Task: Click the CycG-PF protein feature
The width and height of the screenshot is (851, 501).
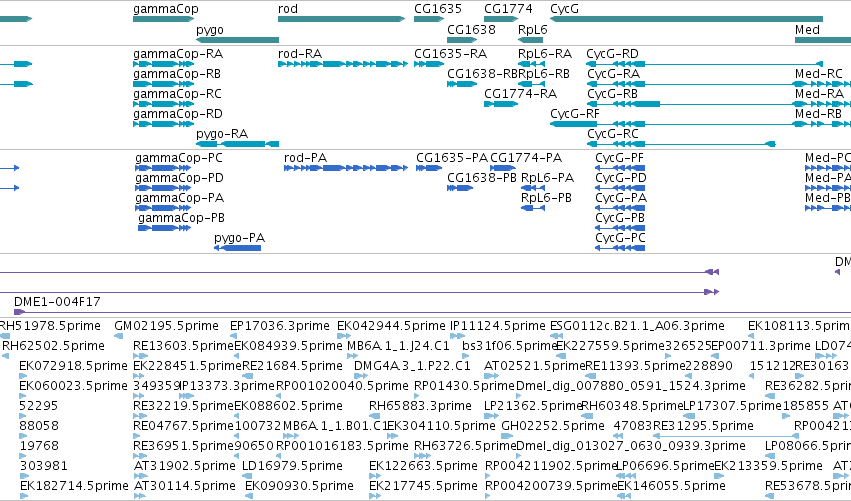Action: (620, 168)
